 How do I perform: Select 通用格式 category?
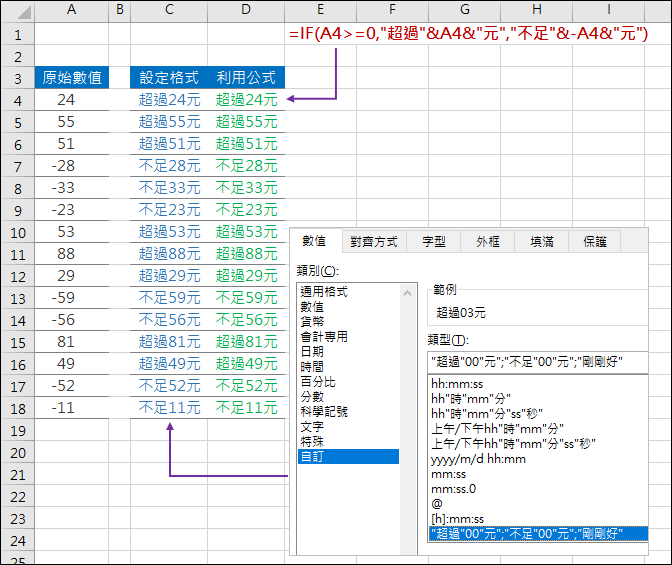(x=348, y=292)
